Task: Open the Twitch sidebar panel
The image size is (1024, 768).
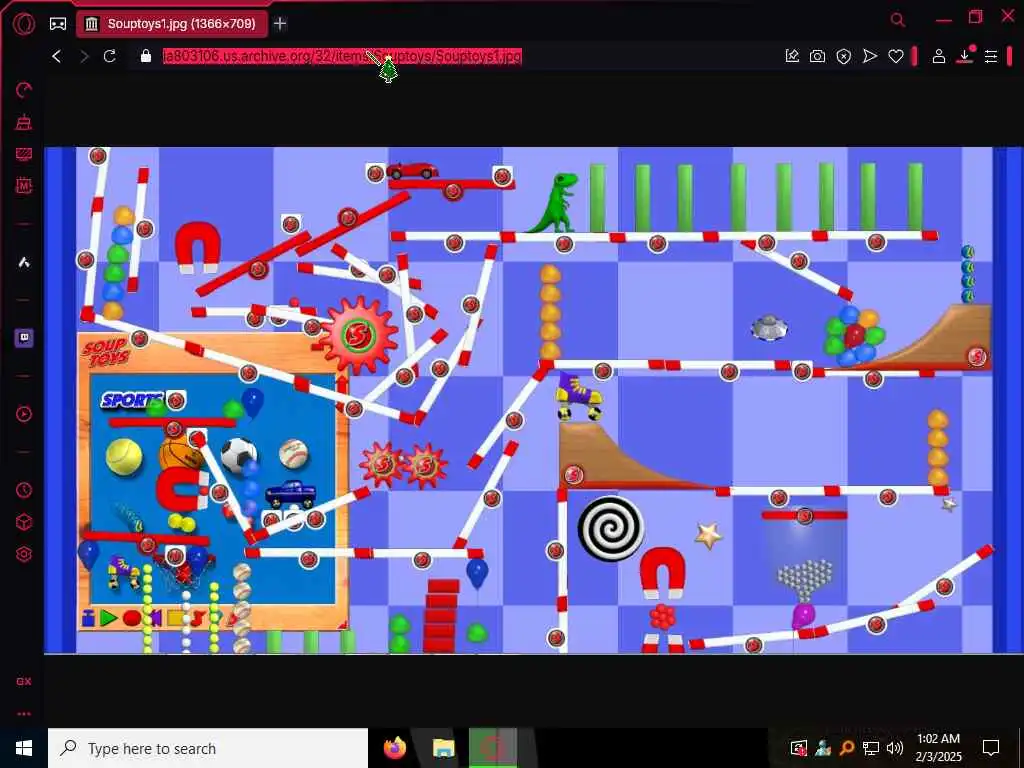Action: 24,338
